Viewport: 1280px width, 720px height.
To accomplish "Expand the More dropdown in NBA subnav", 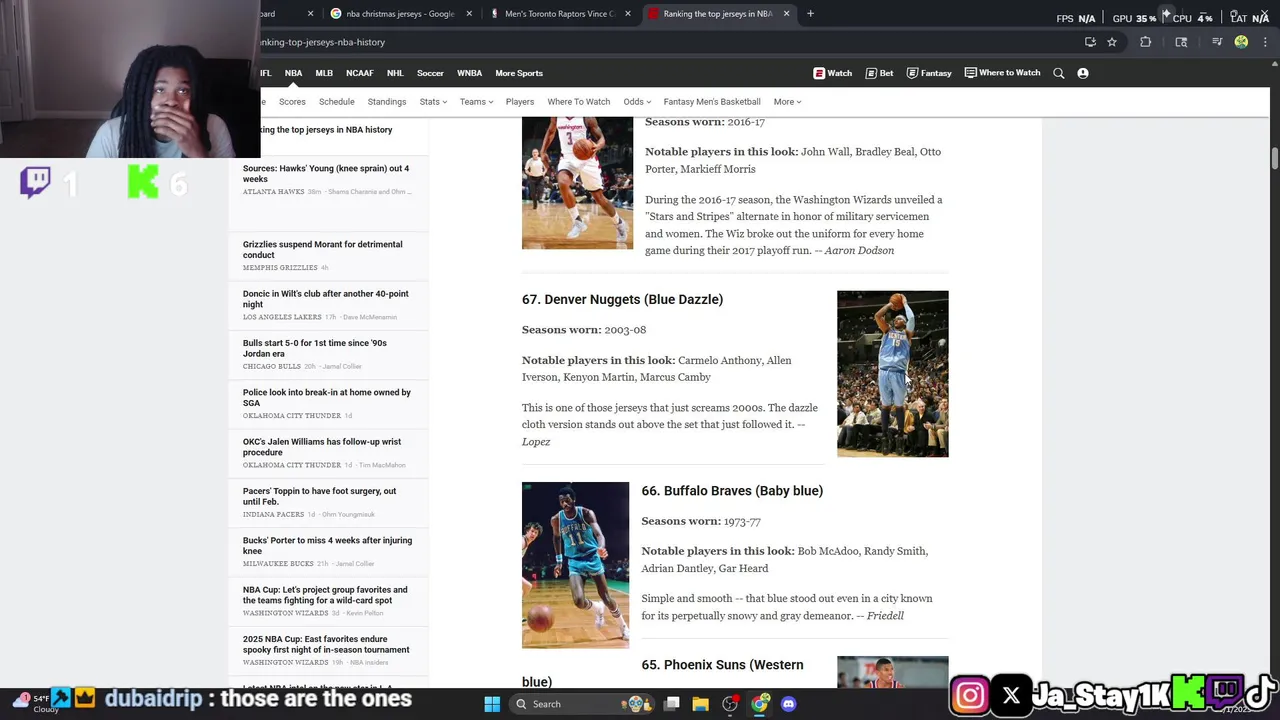I will coord(787,102).
